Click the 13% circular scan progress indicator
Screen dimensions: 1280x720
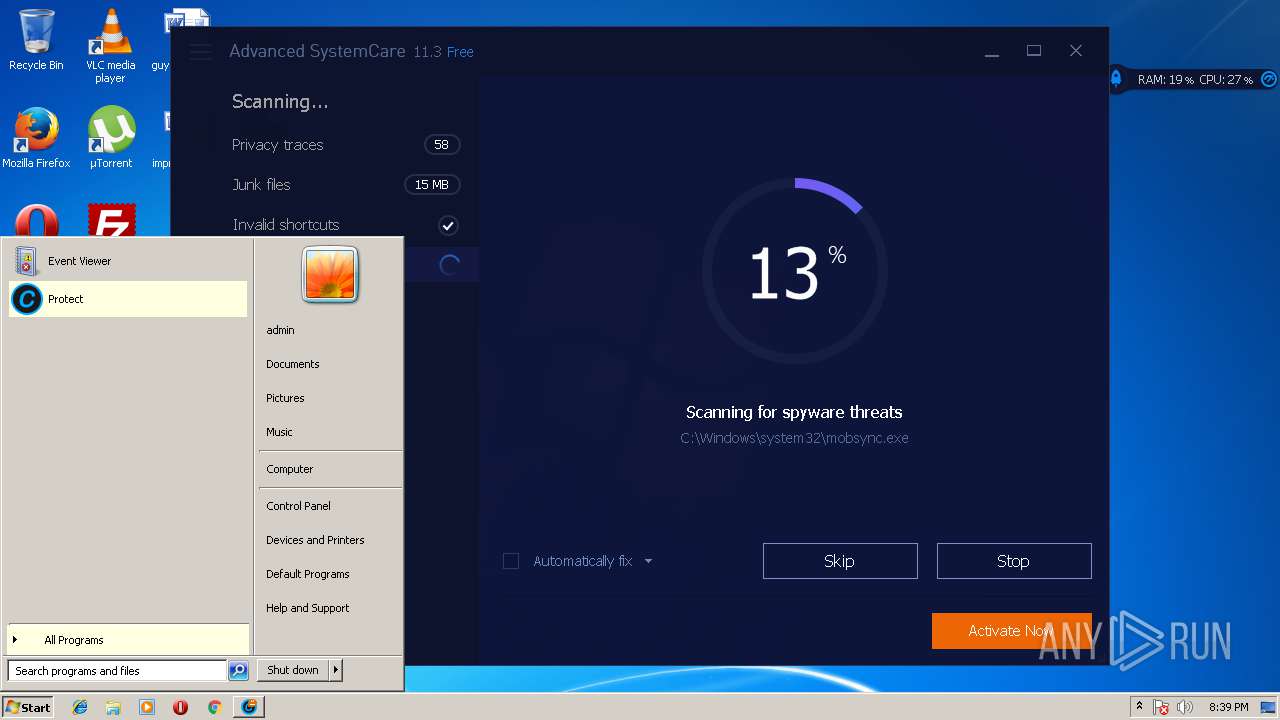(x=795, y=271)
